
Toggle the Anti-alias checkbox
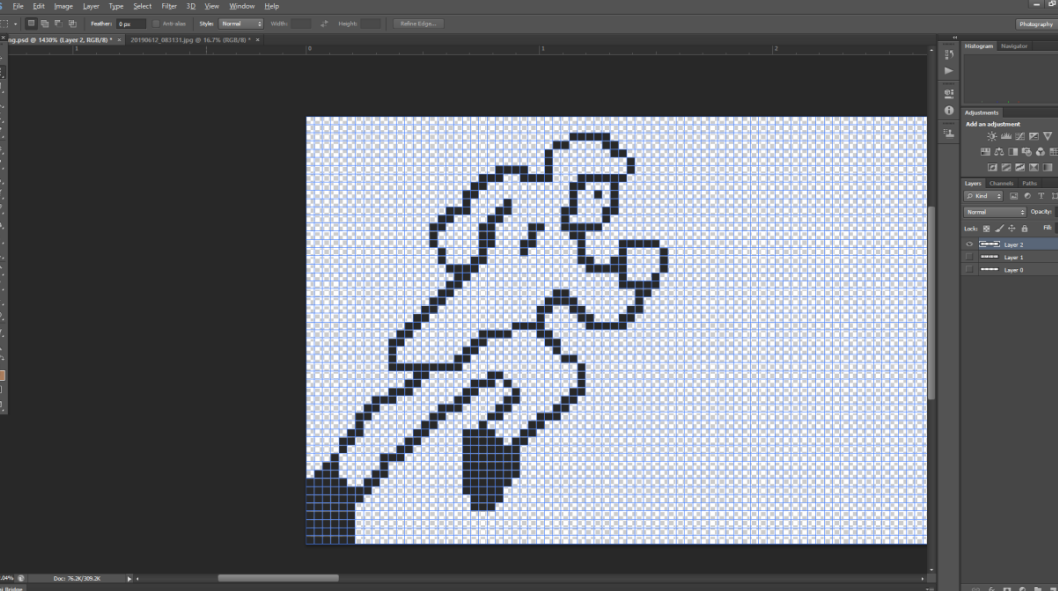[156, 24]
